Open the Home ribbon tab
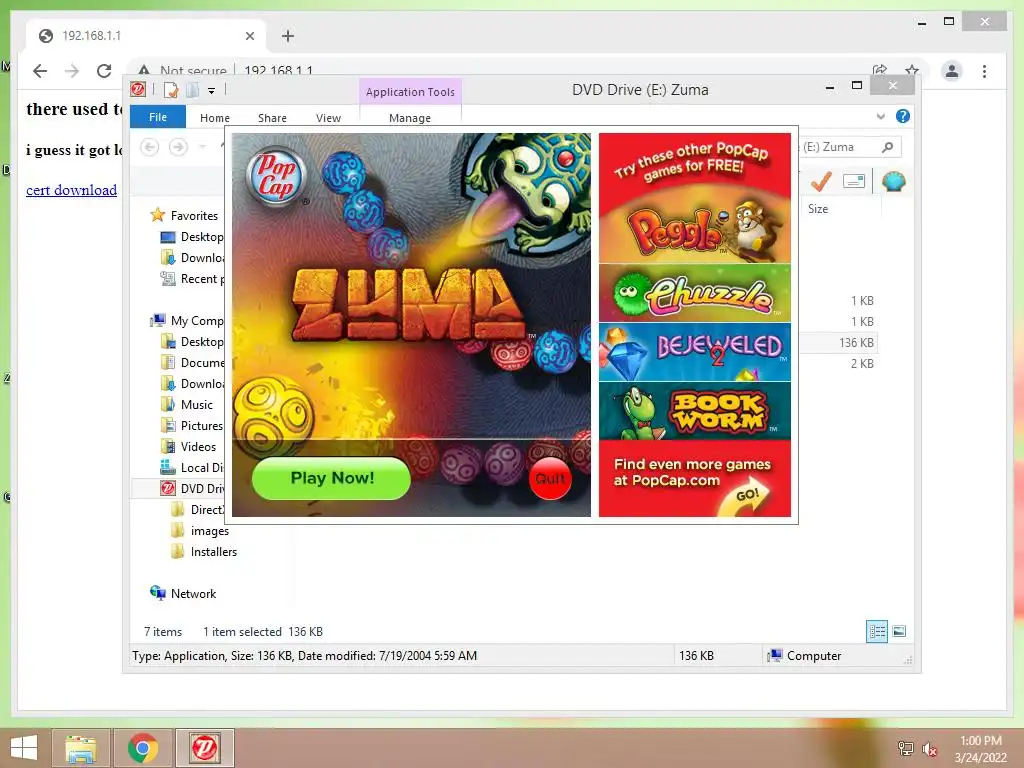This screenshot has width=1024, height=768. coord(215,118)
